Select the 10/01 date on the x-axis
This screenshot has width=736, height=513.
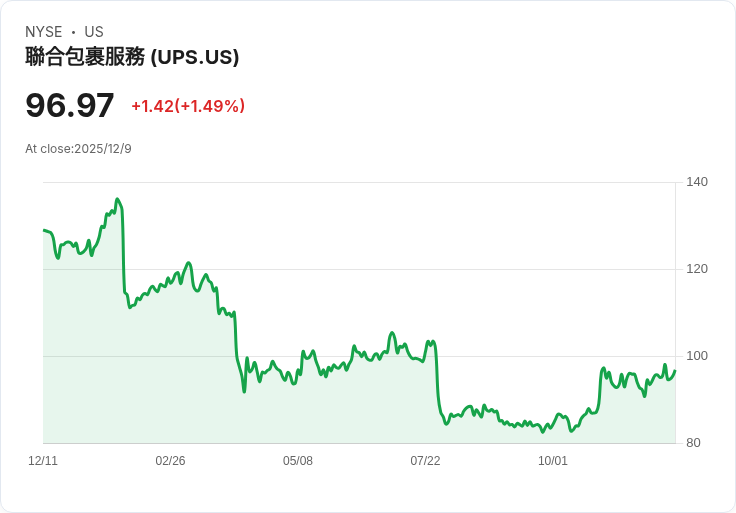point(553,461)
